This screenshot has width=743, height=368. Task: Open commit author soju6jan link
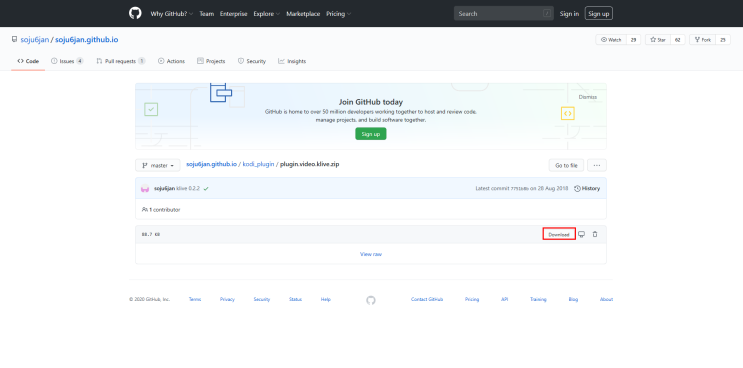click(x=164, y=188)
